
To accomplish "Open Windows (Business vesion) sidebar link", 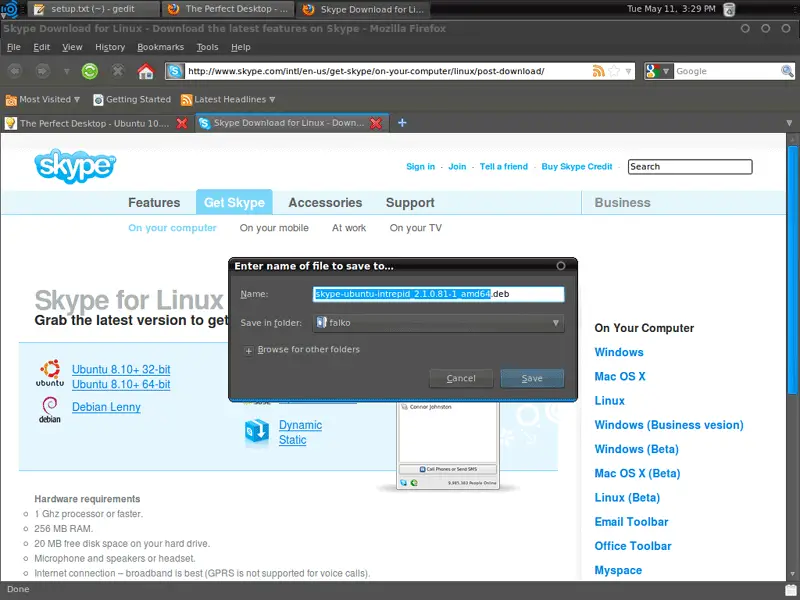I will pyautogui.click(x=668, y=425).
